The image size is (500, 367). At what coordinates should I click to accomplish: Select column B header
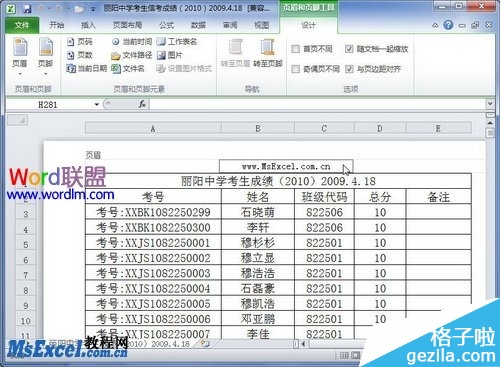pos(258,128)
